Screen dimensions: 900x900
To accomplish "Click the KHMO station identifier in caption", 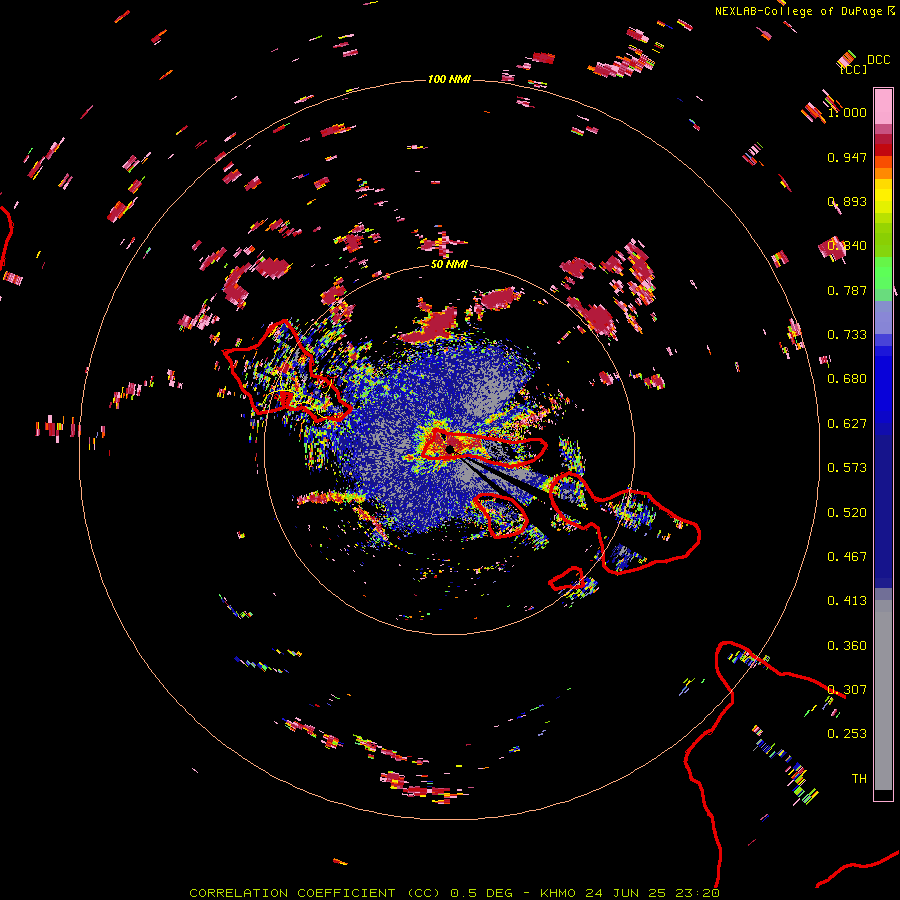I will (557, 893).
